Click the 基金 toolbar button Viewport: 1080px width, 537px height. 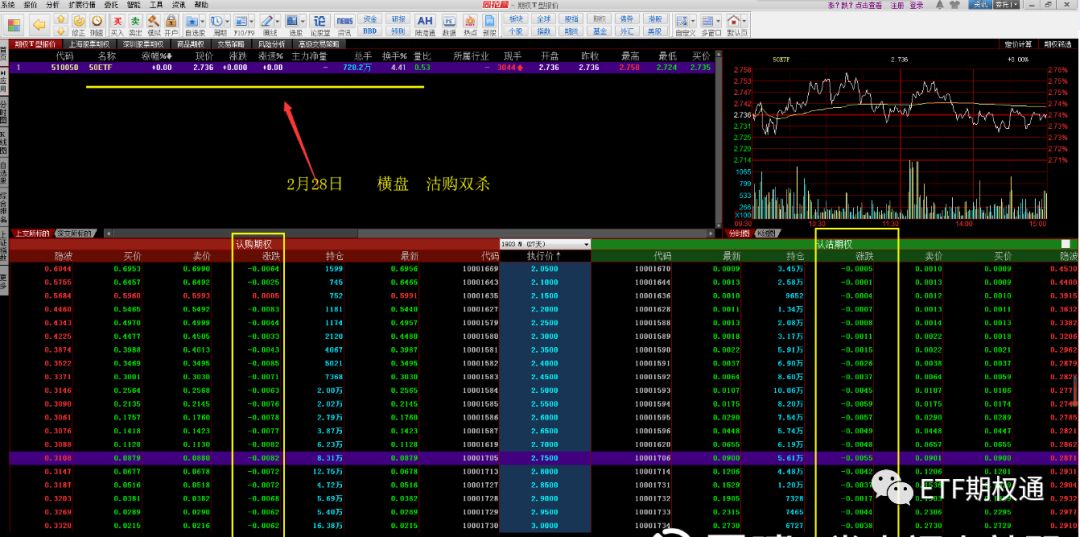[599, 31]
